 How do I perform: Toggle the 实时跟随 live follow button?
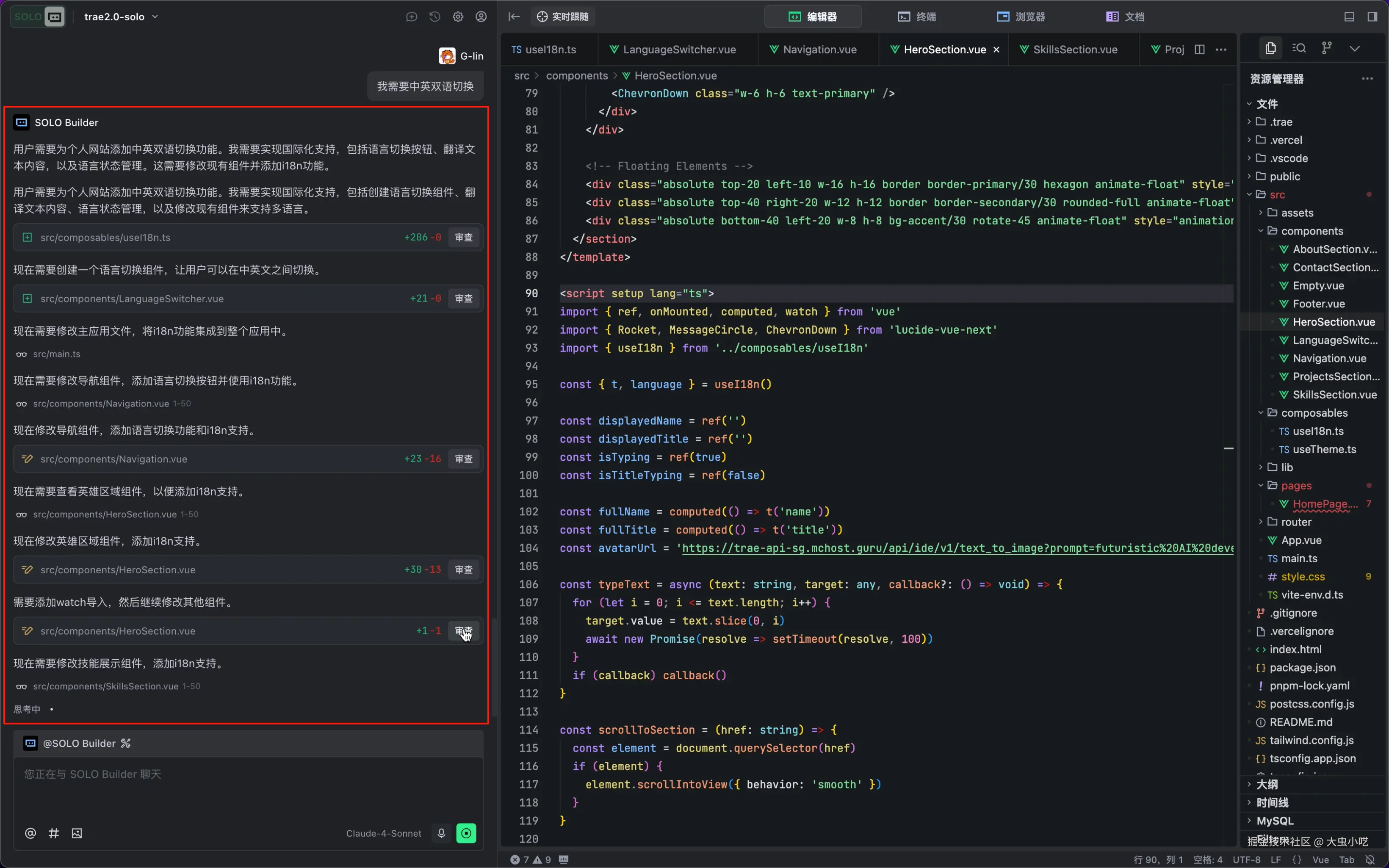coord(562,17)
